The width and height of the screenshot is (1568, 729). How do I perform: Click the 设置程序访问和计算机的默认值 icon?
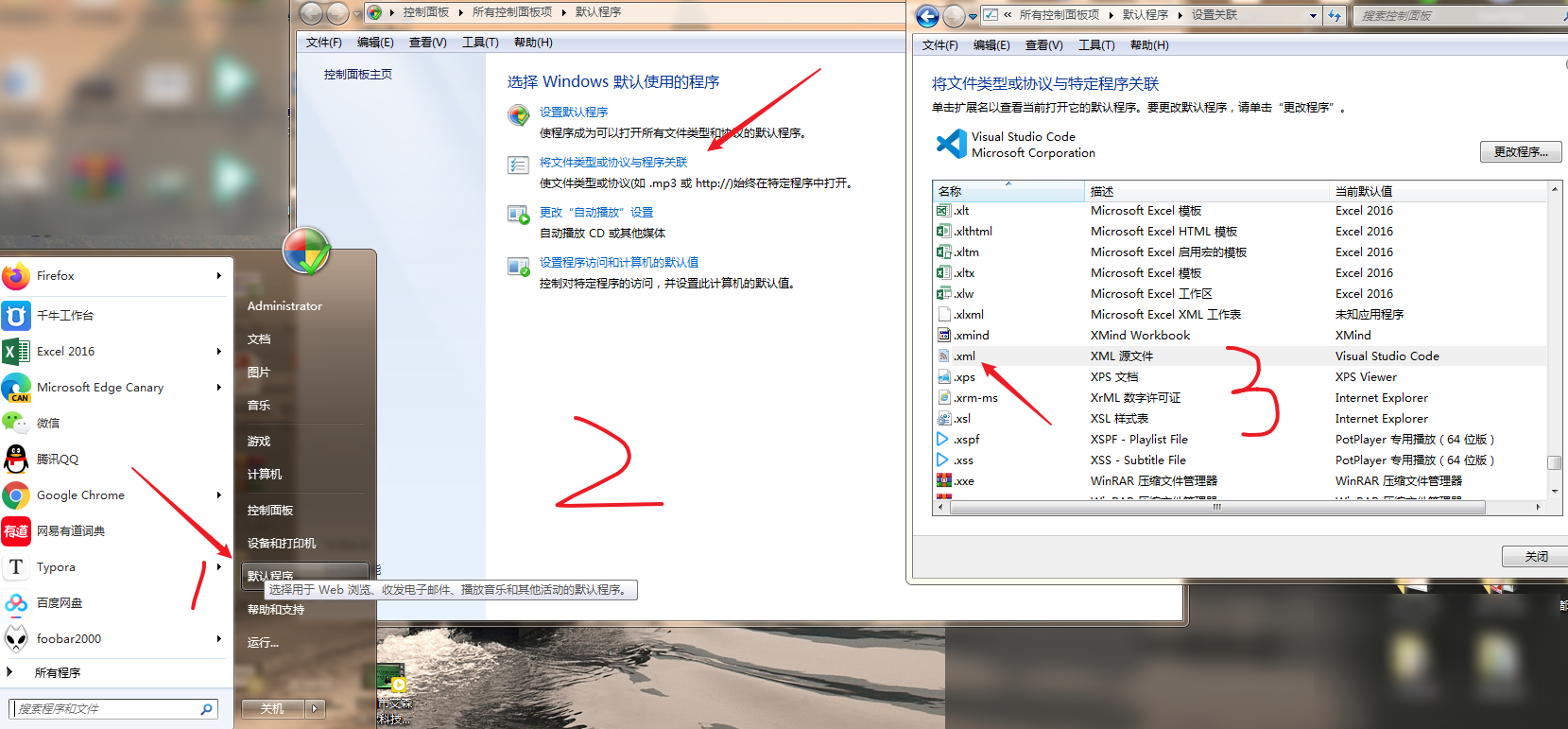(x=518, y=267)
